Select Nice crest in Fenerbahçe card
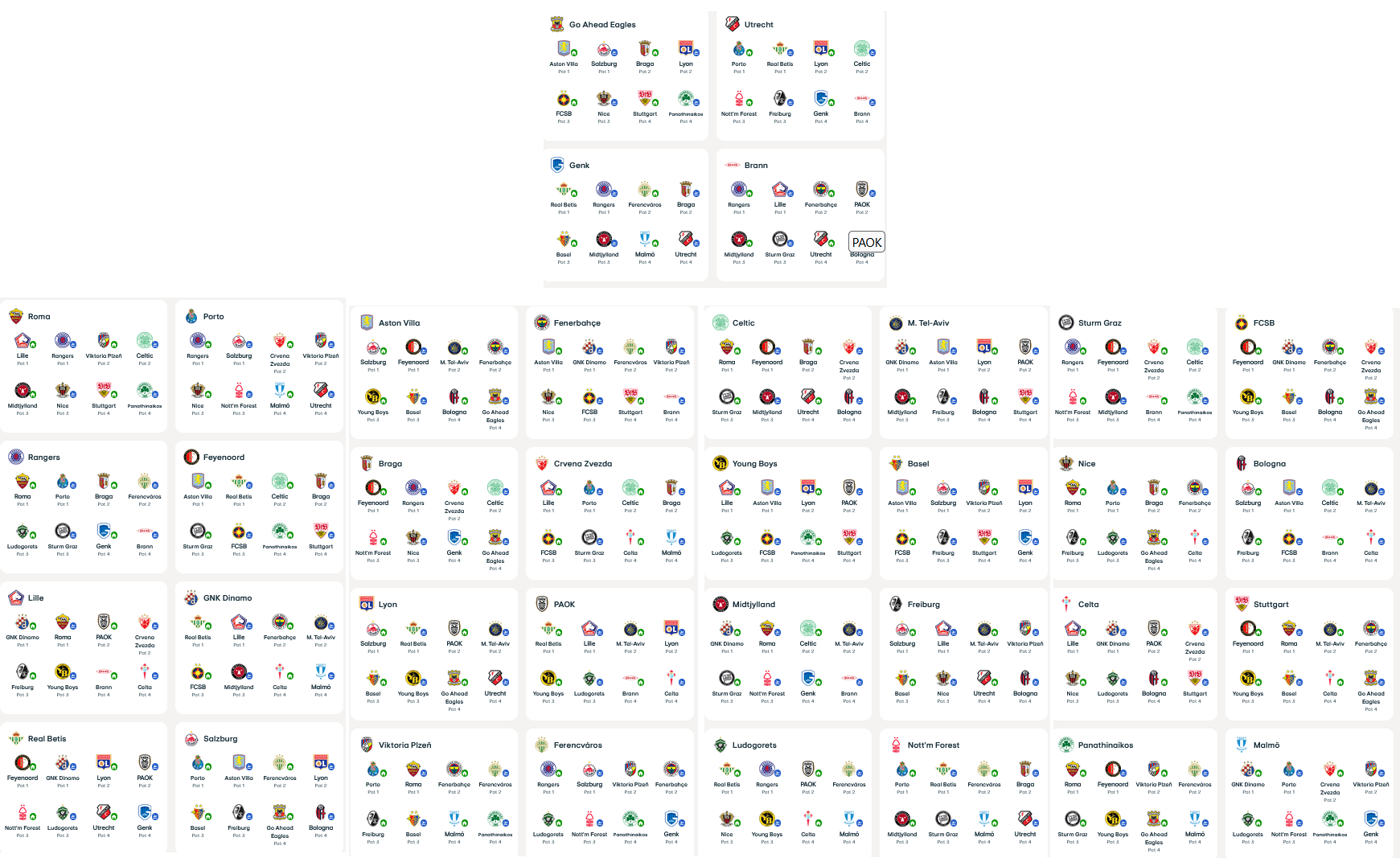Viewport: 1400px width, 858px height. click(x=547, y=397)
